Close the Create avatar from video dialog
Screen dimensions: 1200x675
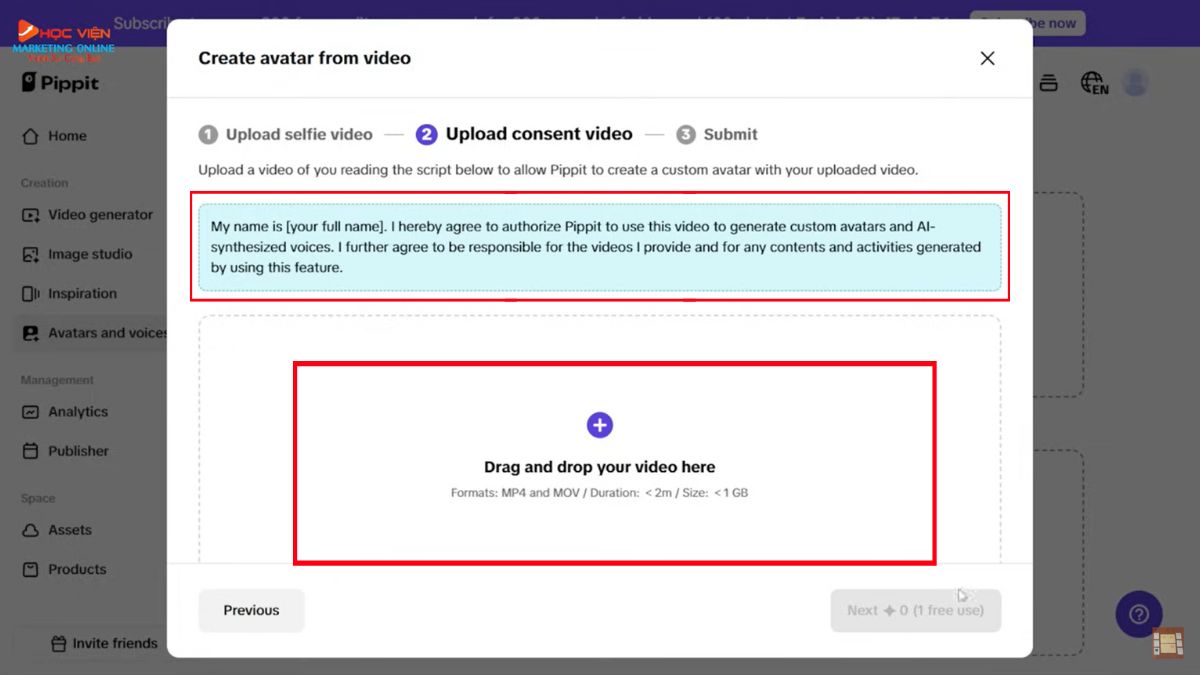point(987,58)
